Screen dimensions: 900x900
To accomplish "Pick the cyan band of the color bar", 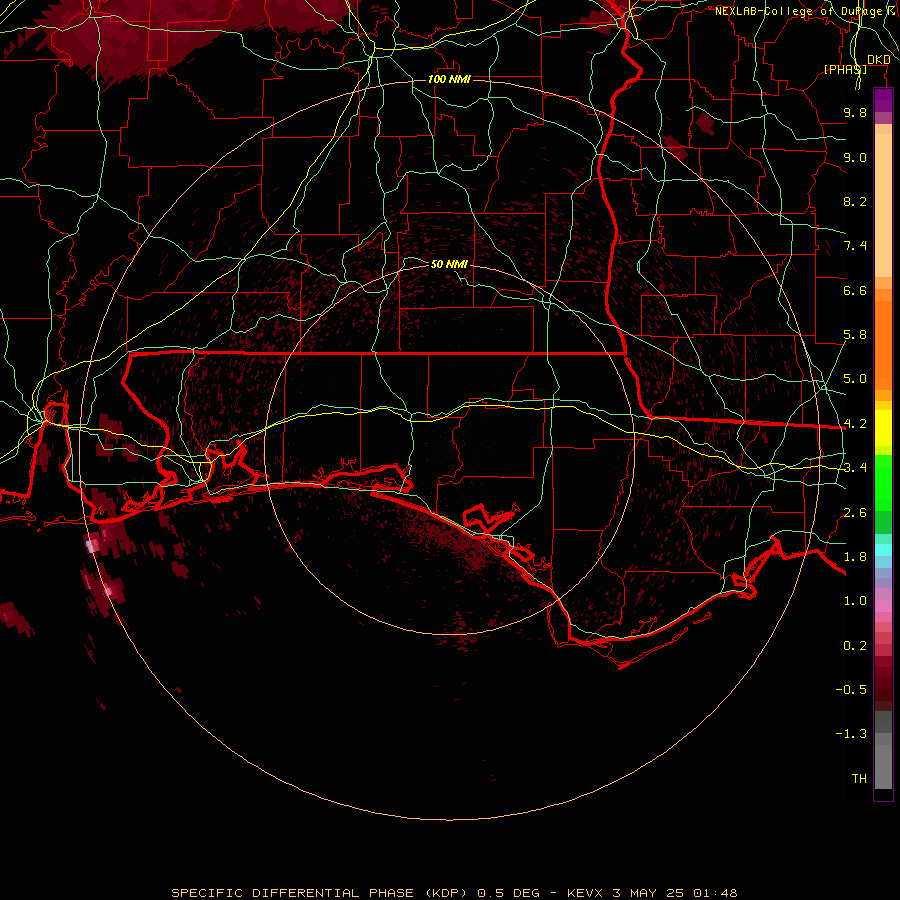I will [883, 550].
